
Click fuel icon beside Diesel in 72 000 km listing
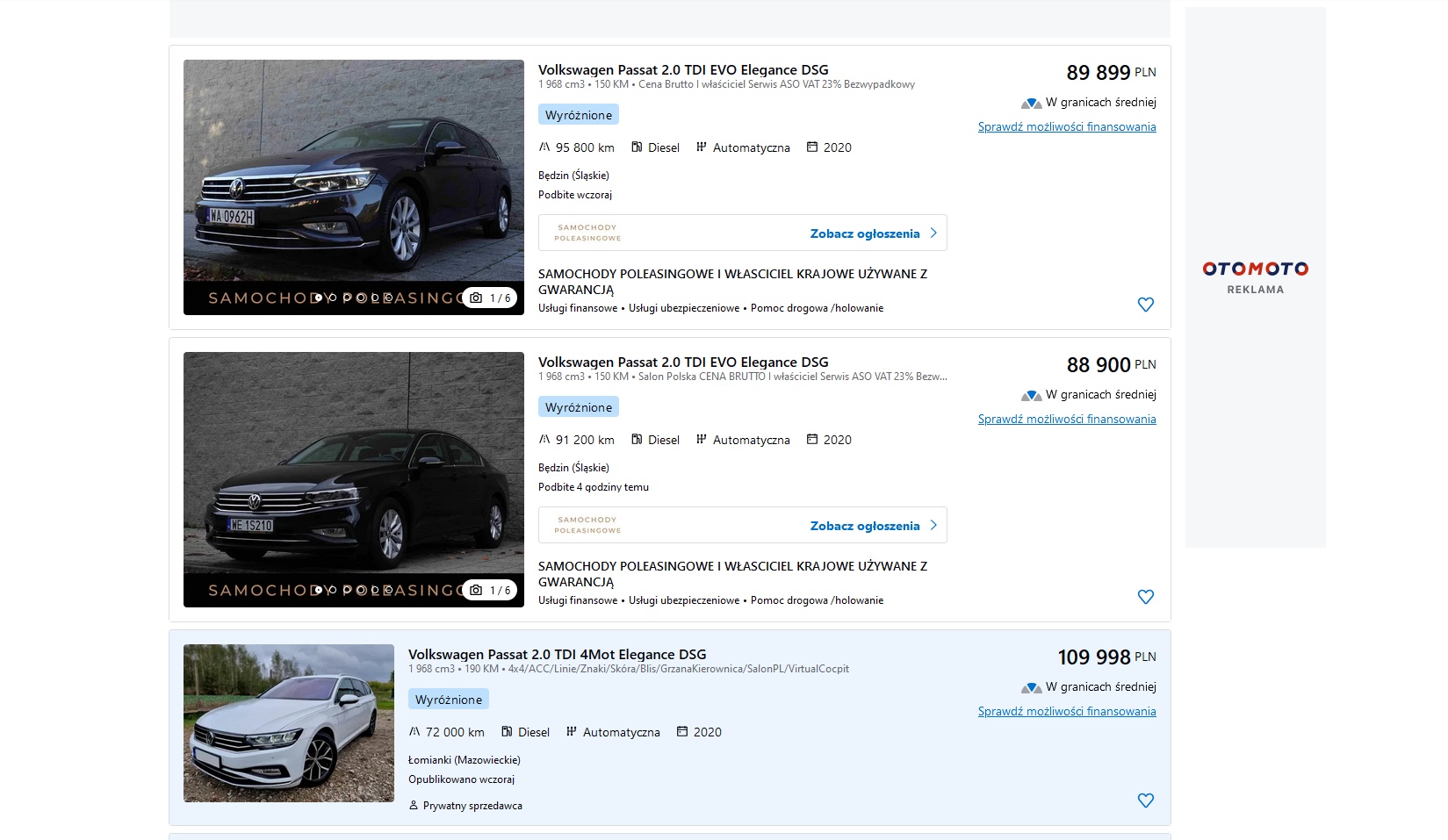[507, 732]
